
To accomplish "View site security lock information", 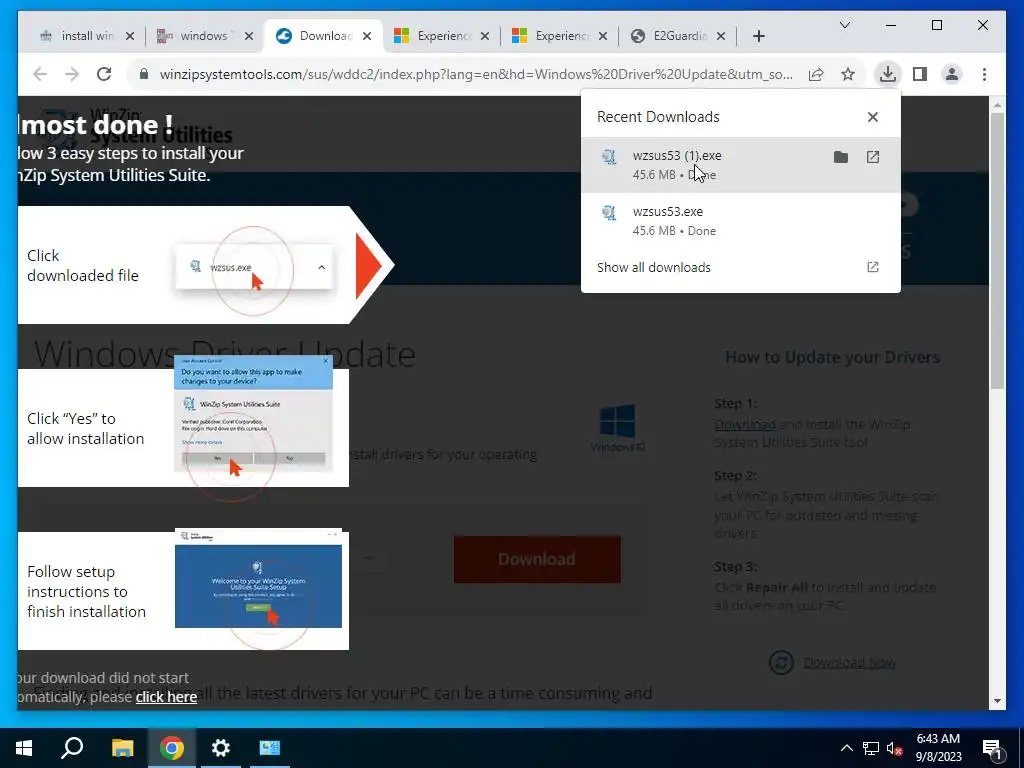I will 144,74.
